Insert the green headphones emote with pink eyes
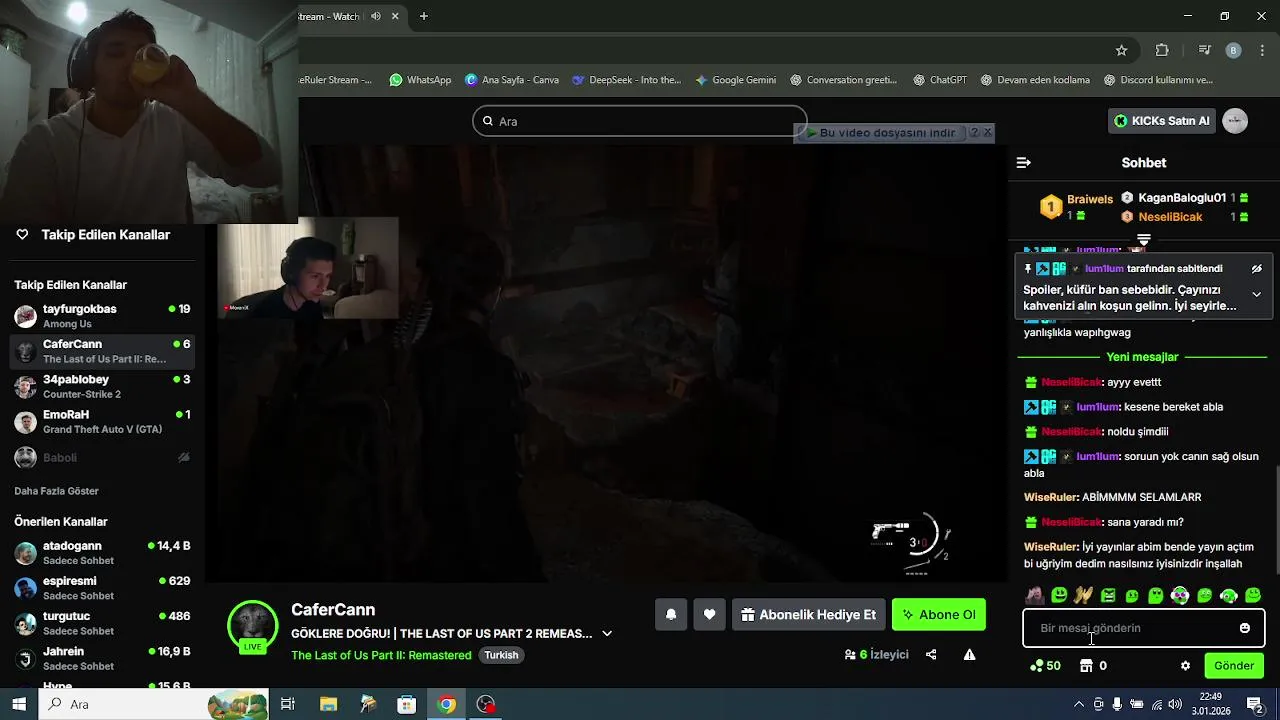Image resolution: width=1280 pixels, height=720 pixels. pos(1180,596)
